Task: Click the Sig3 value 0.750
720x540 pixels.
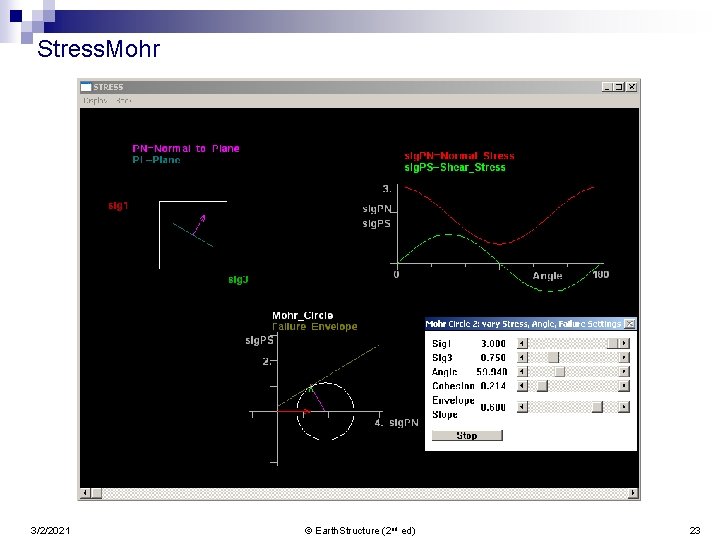Action: [x=493, y=358]
